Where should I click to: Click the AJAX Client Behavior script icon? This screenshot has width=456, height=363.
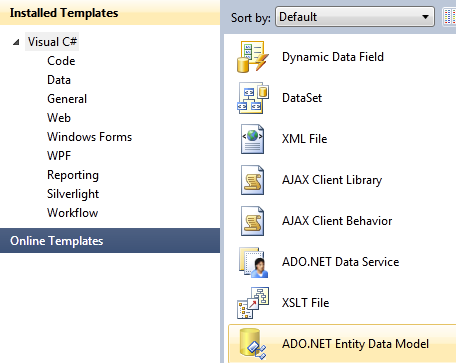point(253,221)
